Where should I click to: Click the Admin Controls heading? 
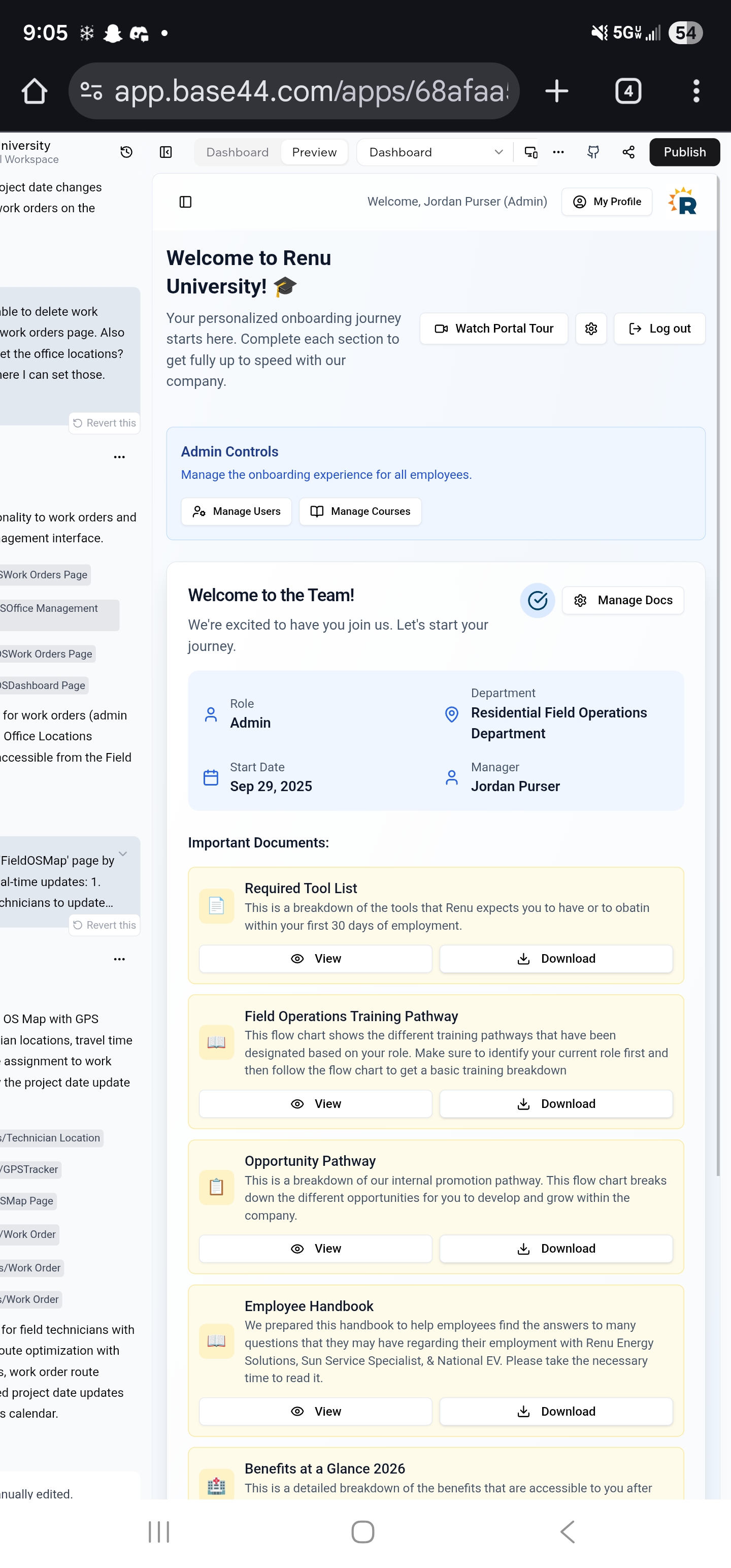[229, 452]
